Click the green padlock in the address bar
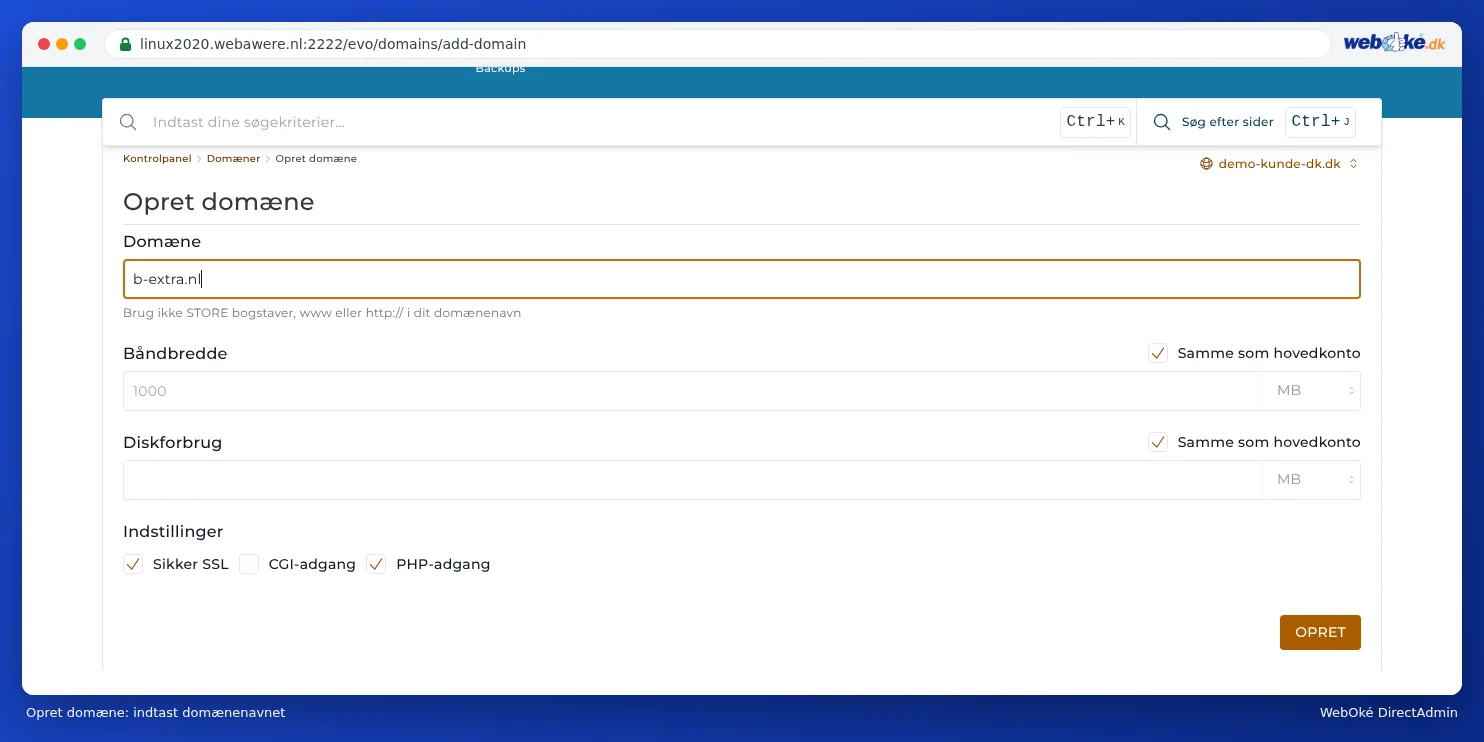This screenshot has height=742, width=1484. 125,44
